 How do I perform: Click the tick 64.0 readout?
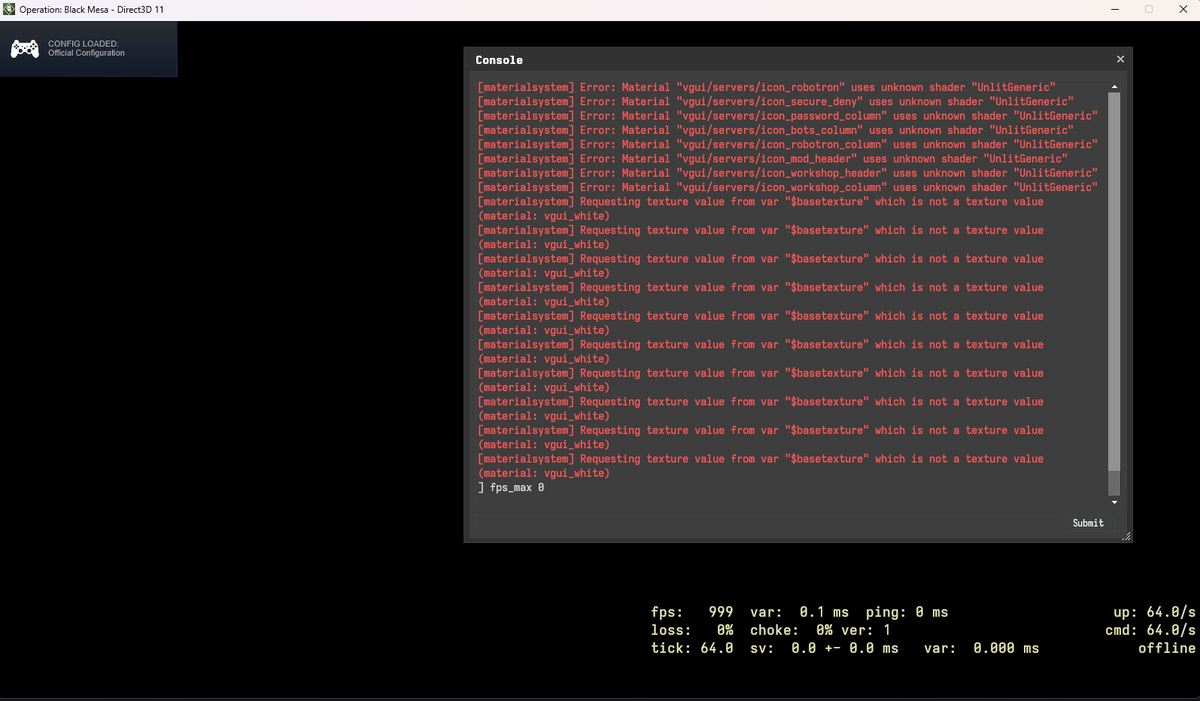tap(692, 648)
